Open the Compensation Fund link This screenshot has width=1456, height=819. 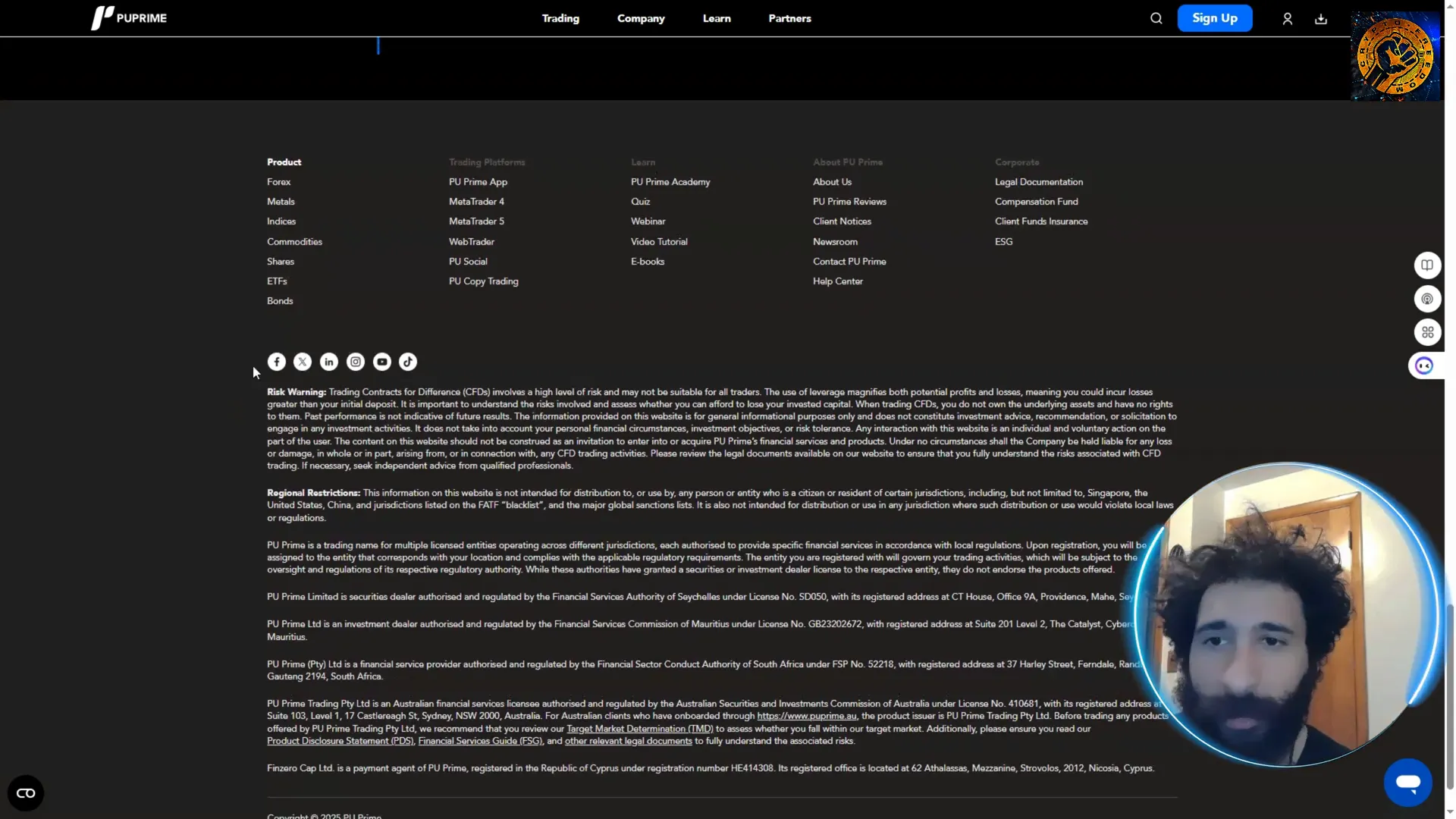[1036, 202]
